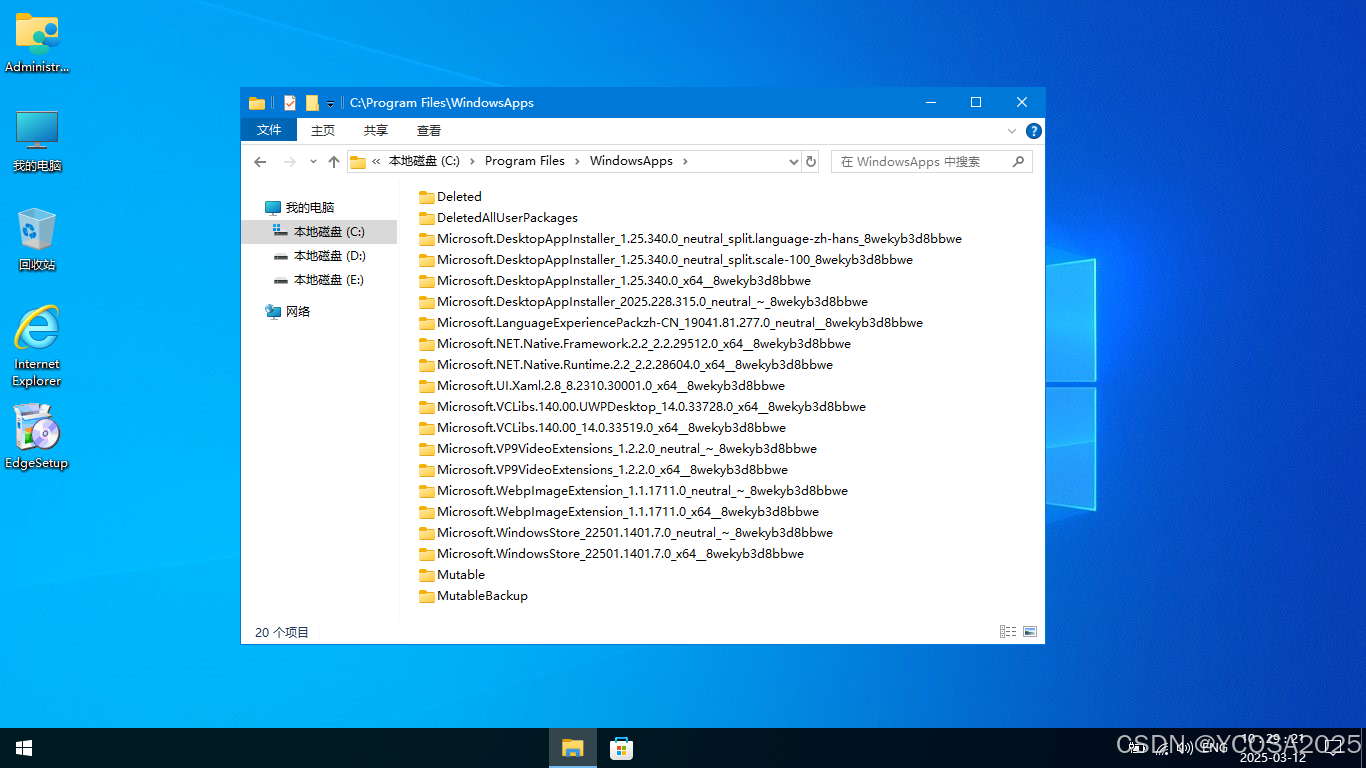This screenshot has width=1366, height=768.
Task: Click the folder icon inside the address bar
Action: 358,162
